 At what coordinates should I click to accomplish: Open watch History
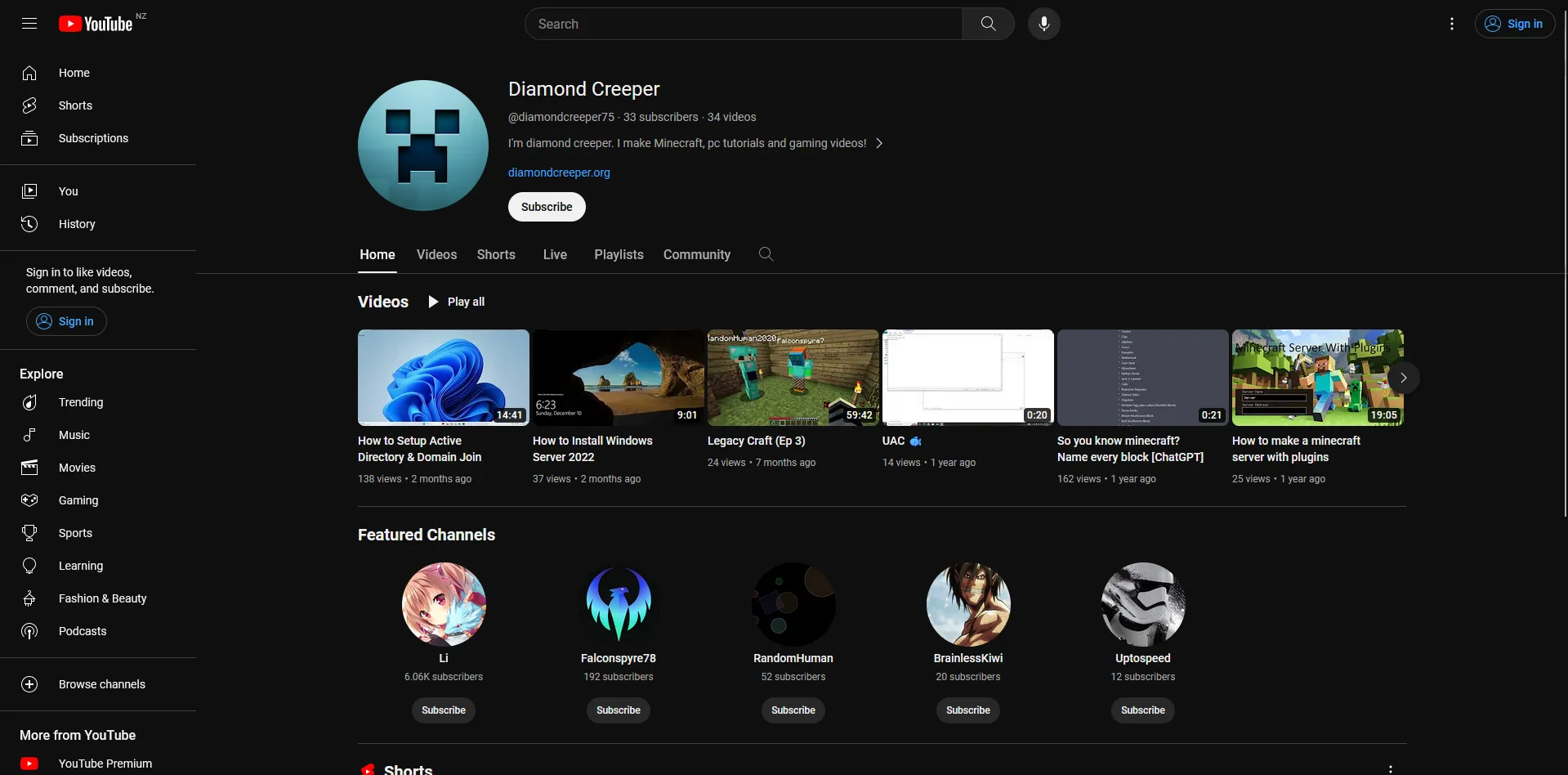pyautogui.click(x=98, y=224)
